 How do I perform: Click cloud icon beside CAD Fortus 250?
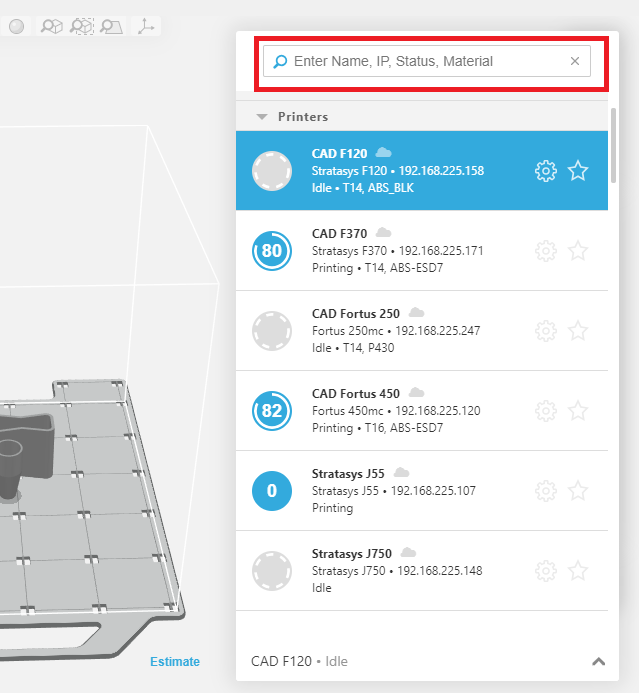[x=416, y=312]
